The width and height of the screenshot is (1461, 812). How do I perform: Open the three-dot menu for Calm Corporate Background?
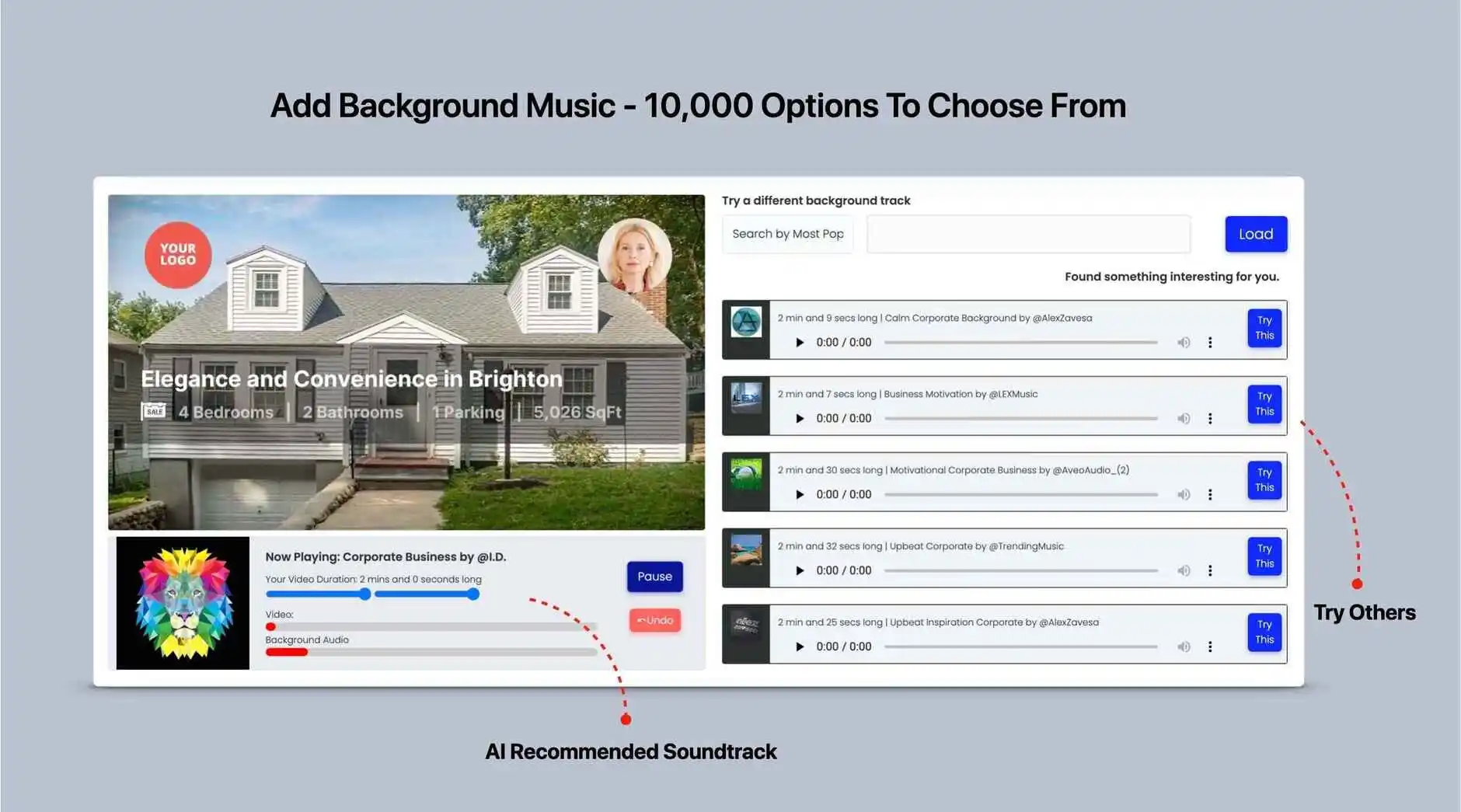[x=1210, y=342]
